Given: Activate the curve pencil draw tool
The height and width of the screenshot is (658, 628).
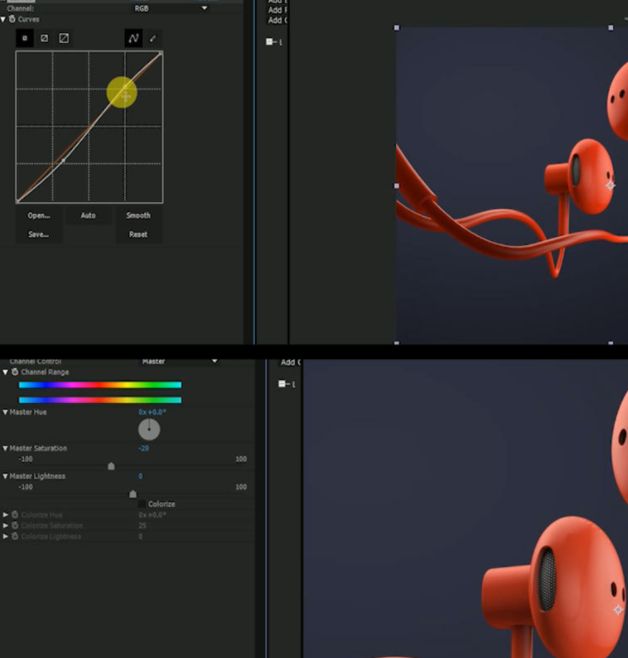Looking at the screenshot, I should [x=153, y=38].
